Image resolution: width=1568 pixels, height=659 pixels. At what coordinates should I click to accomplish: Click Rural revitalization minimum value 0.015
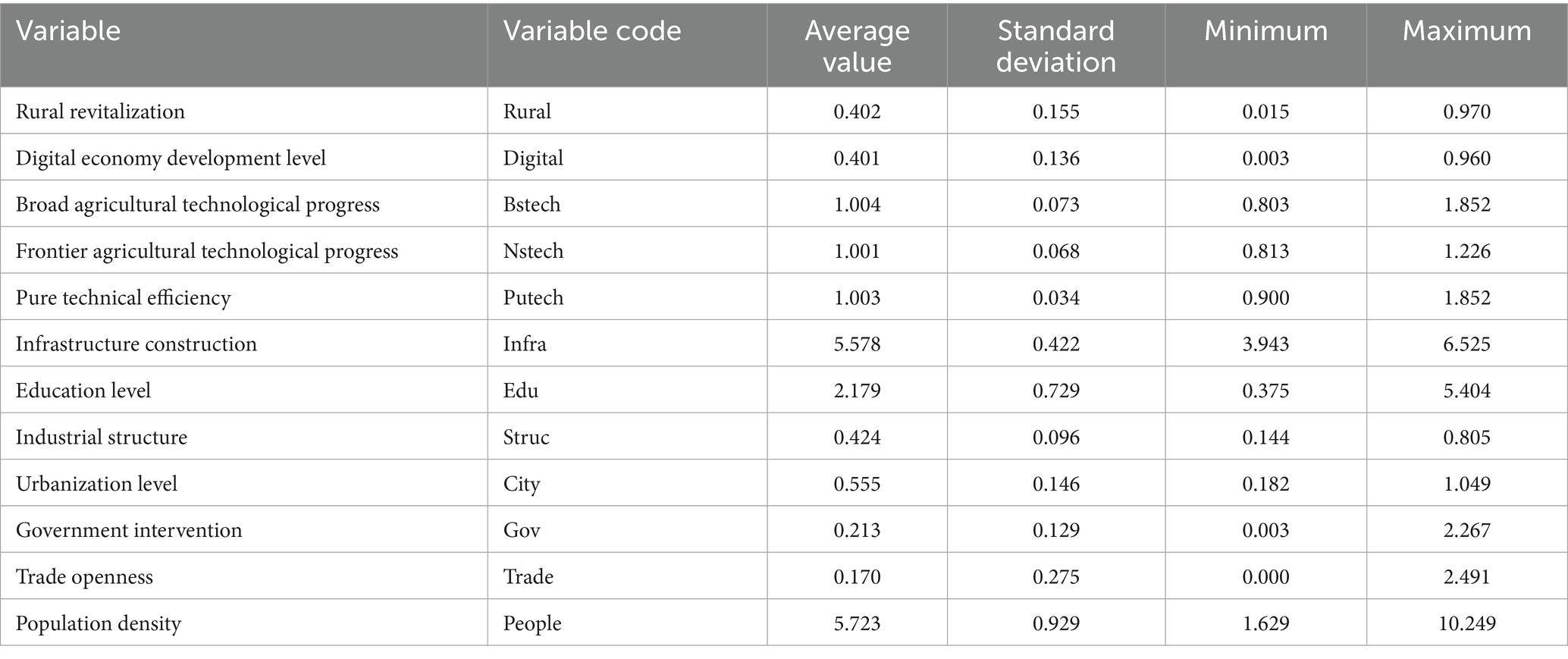[1265, 111]
